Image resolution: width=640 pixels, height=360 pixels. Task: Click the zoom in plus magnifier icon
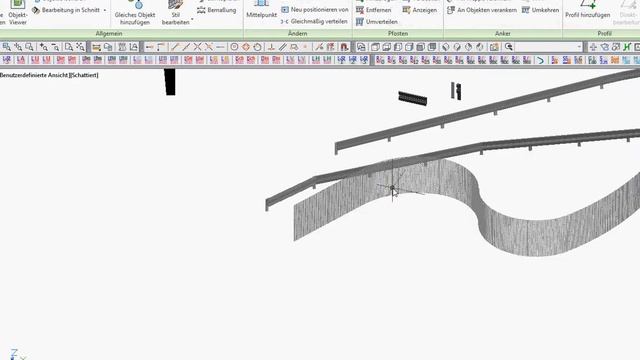tap(44, 47)
